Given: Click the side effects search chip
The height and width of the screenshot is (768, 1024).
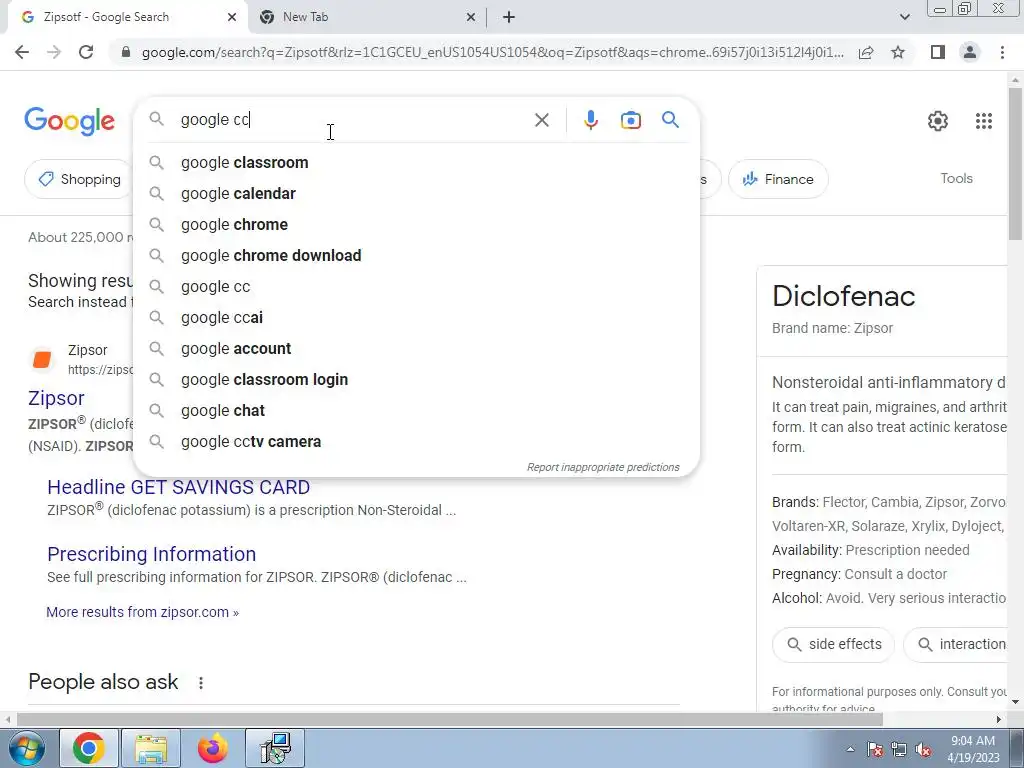Looking at the screenshot, I should click(x=833, y=644).
